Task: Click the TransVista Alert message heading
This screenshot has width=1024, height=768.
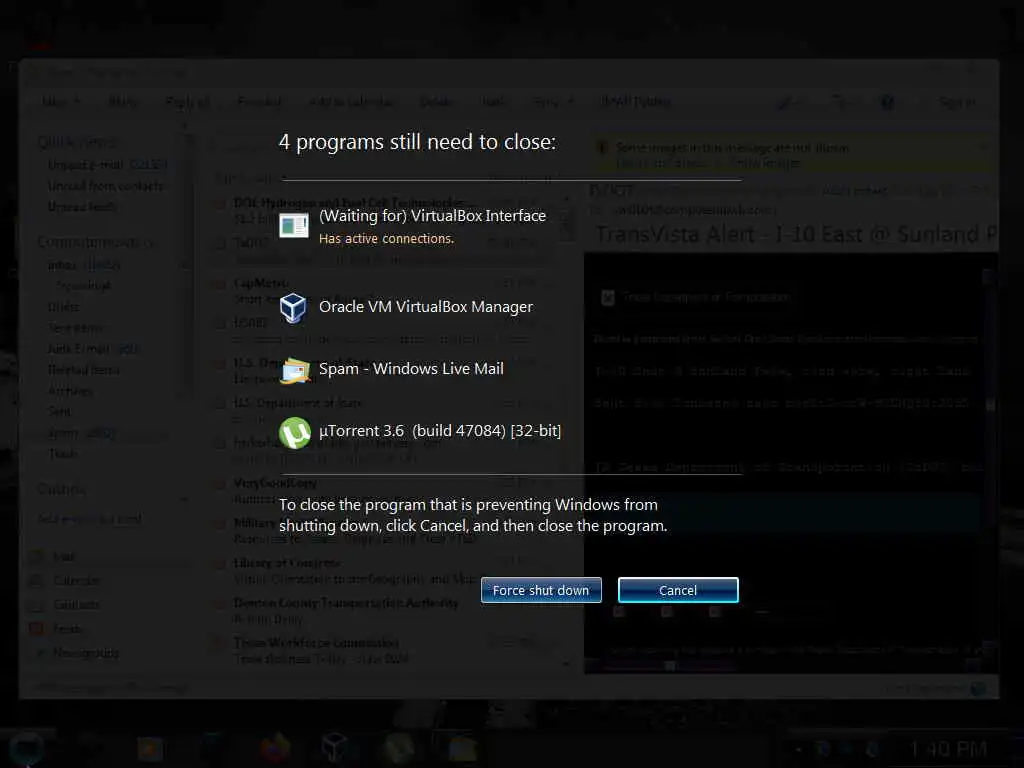Action: [x=795, y=234]
